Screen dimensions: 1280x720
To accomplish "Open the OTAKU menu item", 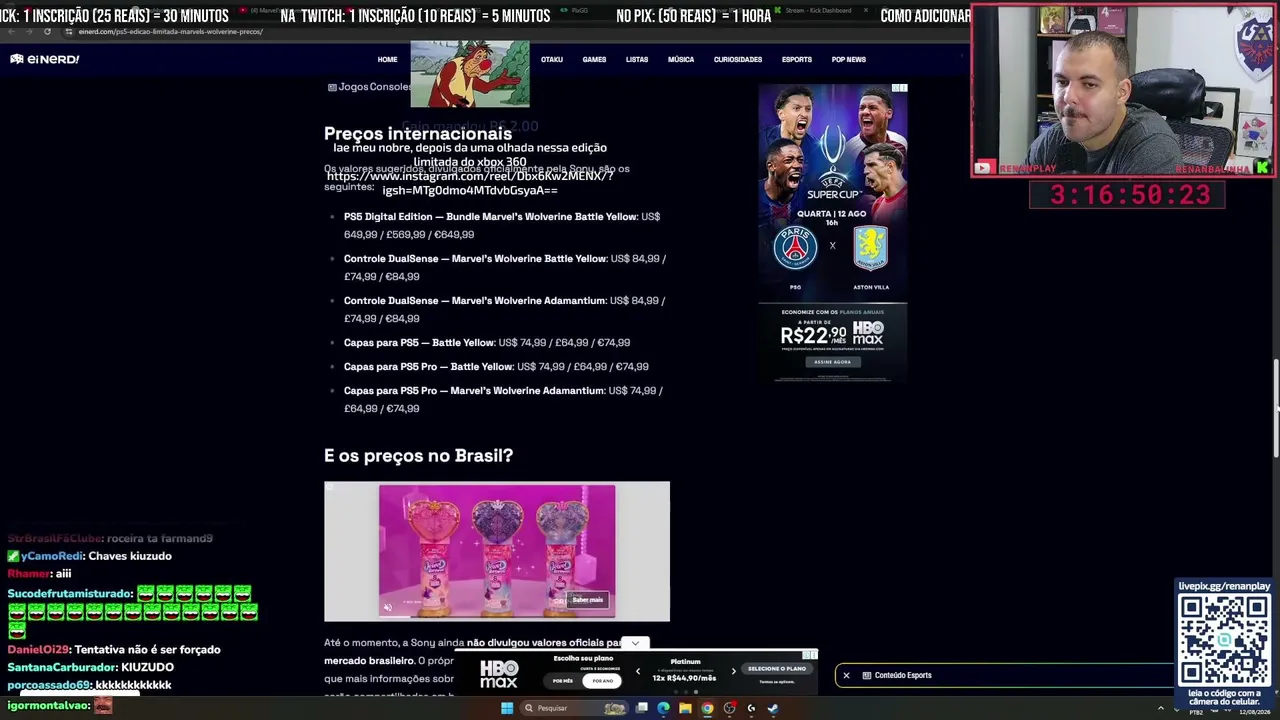I will click(x=552, y=59).
